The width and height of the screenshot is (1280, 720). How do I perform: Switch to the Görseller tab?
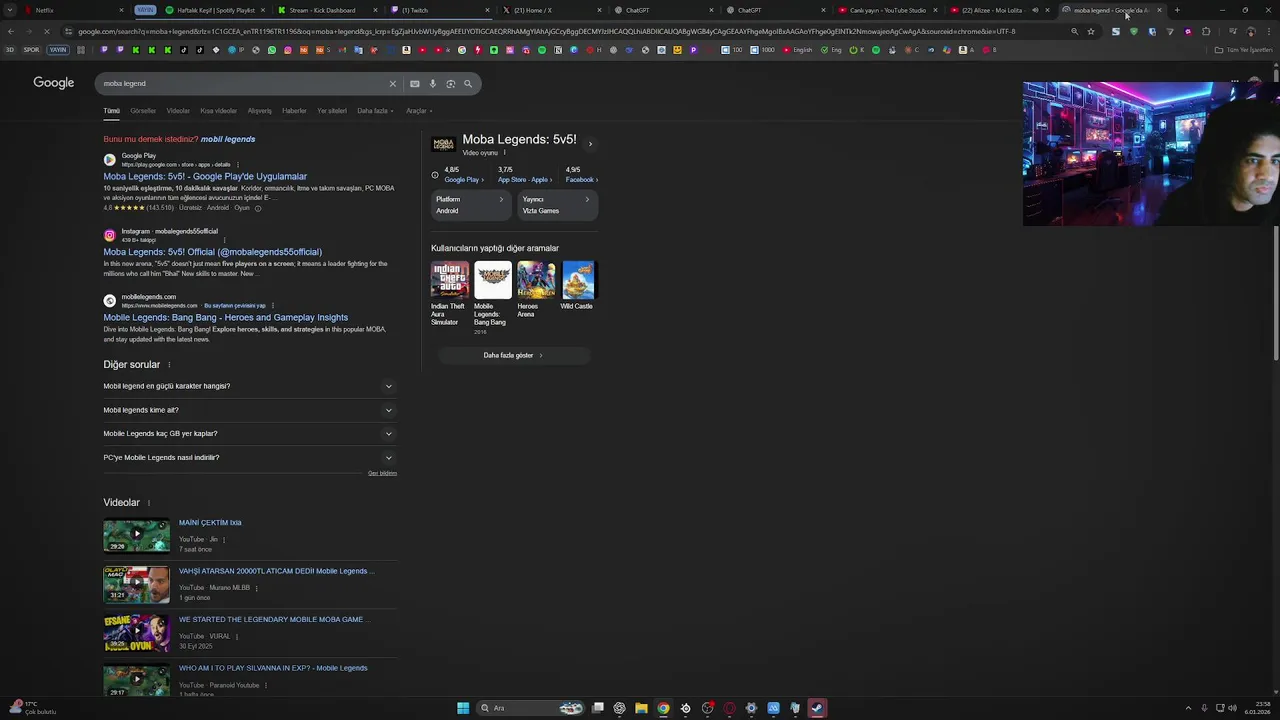tap(143, 111)
